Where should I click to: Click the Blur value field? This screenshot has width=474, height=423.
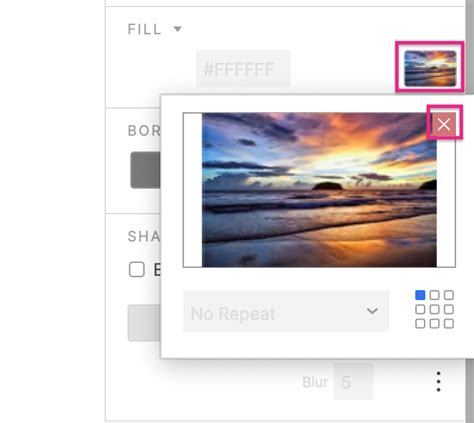point(353,382)
